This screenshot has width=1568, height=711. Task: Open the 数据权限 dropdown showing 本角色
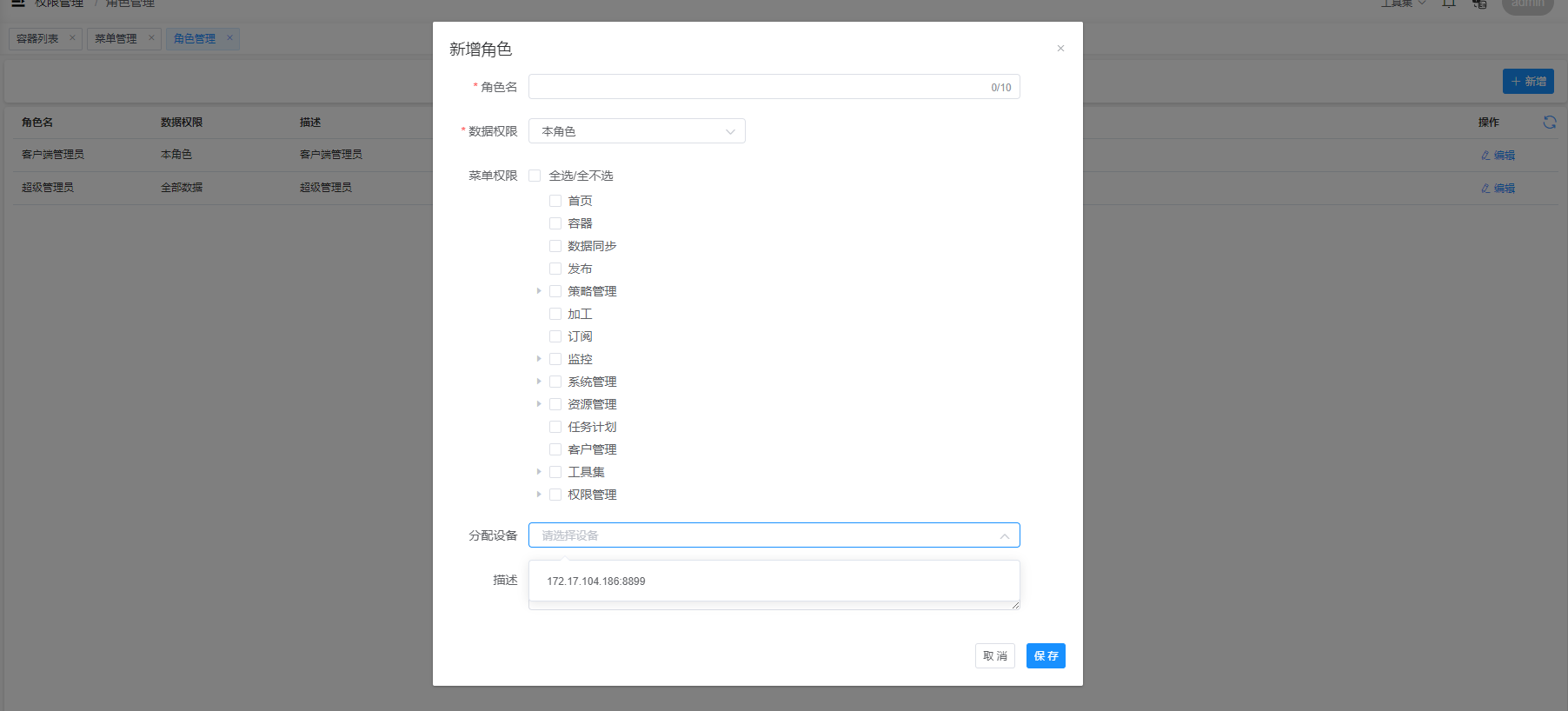pos(636,131)
